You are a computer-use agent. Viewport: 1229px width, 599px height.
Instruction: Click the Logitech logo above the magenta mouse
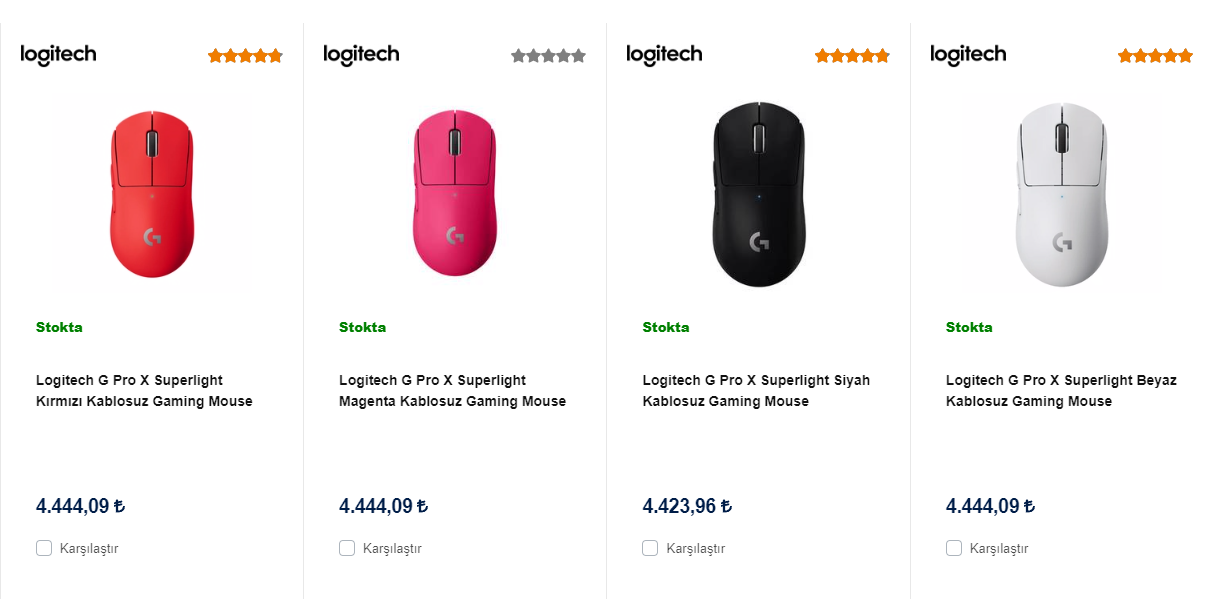point(361,55)
